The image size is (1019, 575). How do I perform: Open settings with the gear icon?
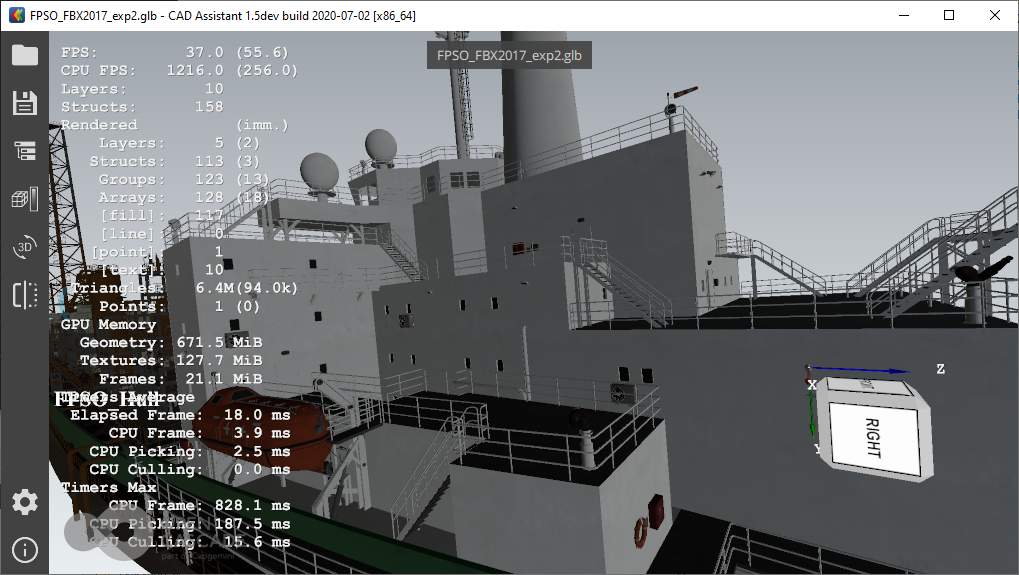pos(24,502)
